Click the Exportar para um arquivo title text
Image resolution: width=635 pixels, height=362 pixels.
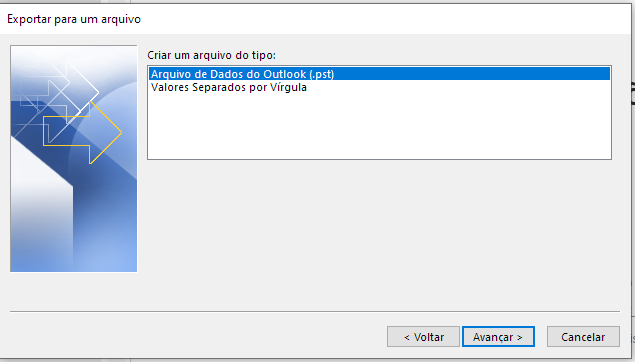tap(74, 19)
